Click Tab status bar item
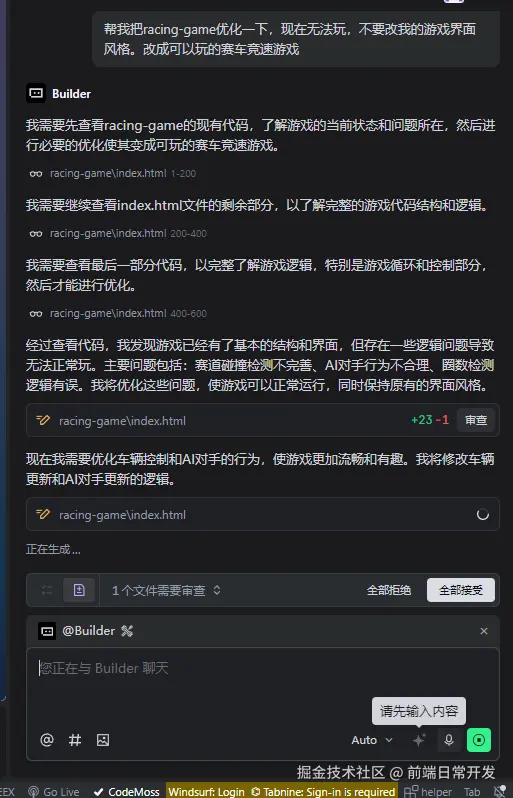This screenshot has width=513, height=798. pyautogui.click(x=472, y=791)
